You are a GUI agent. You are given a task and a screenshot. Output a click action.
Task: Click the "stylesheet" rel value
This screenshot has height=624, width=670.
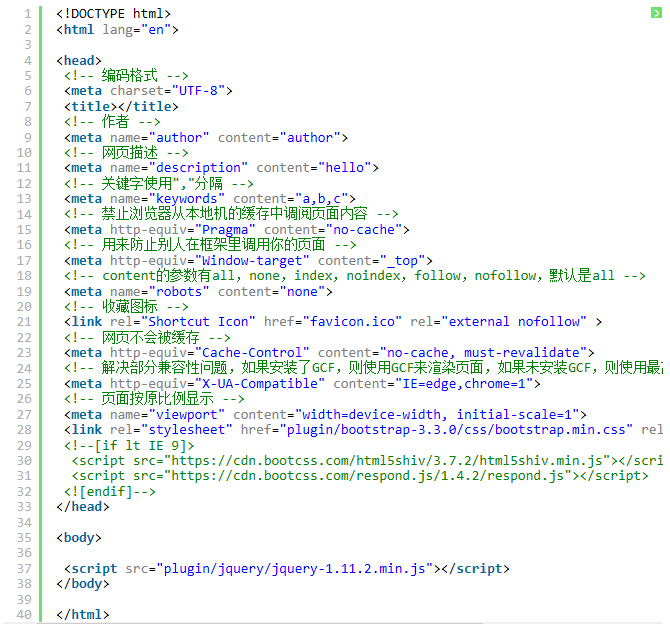pos(186,430)
